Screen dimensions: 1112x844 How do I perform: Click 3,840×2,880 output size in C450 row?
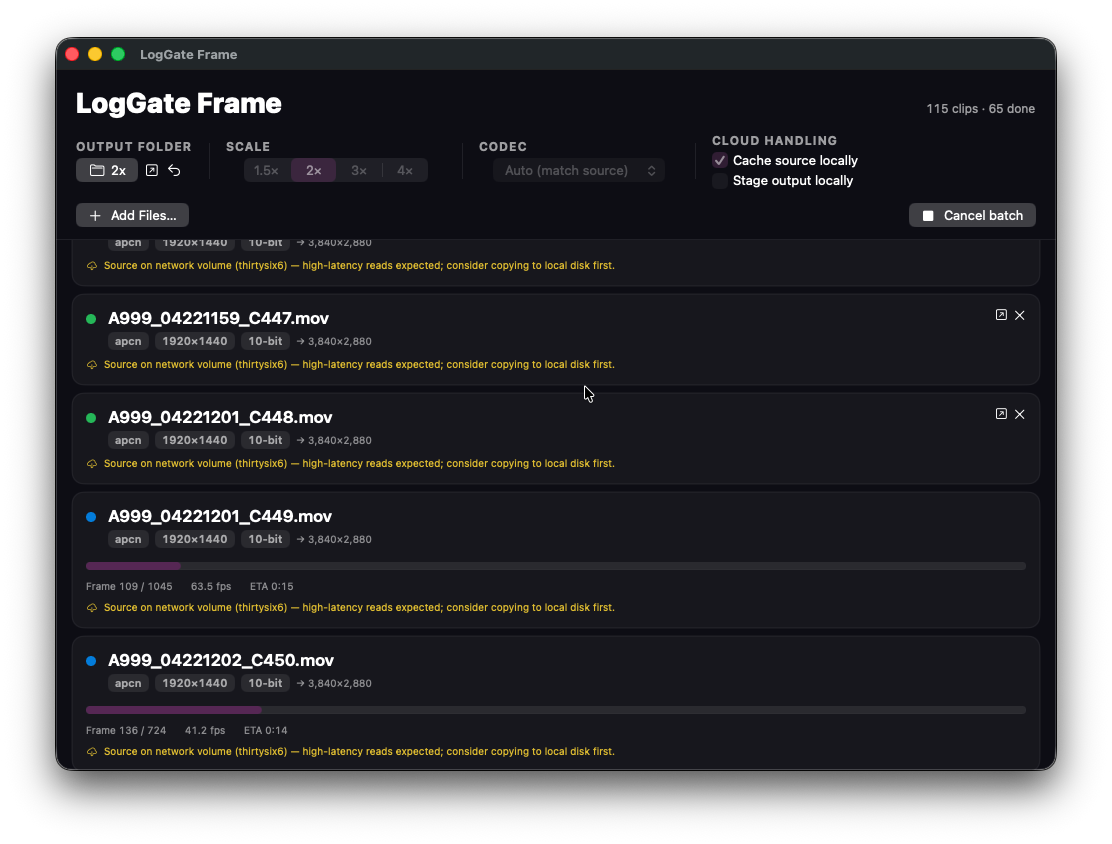point(334,683)
